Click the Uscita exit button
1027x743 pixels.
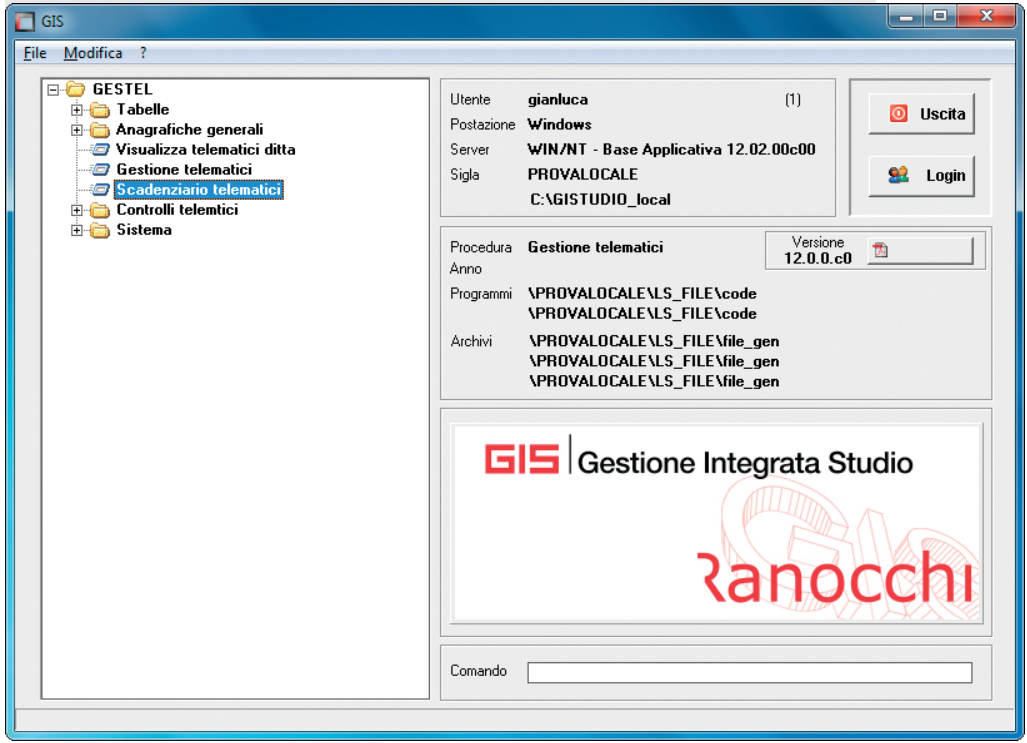pos(922,114)
